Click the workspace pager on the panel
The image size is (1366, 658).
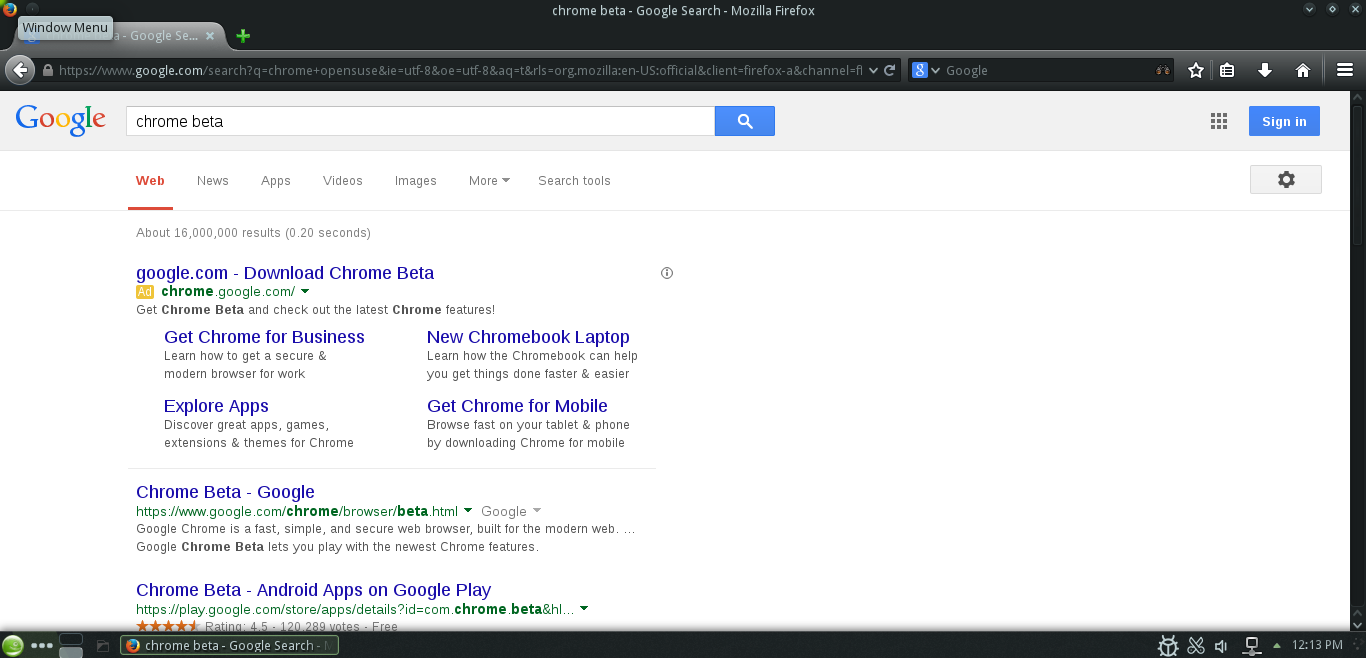click(x=71, y=645)
